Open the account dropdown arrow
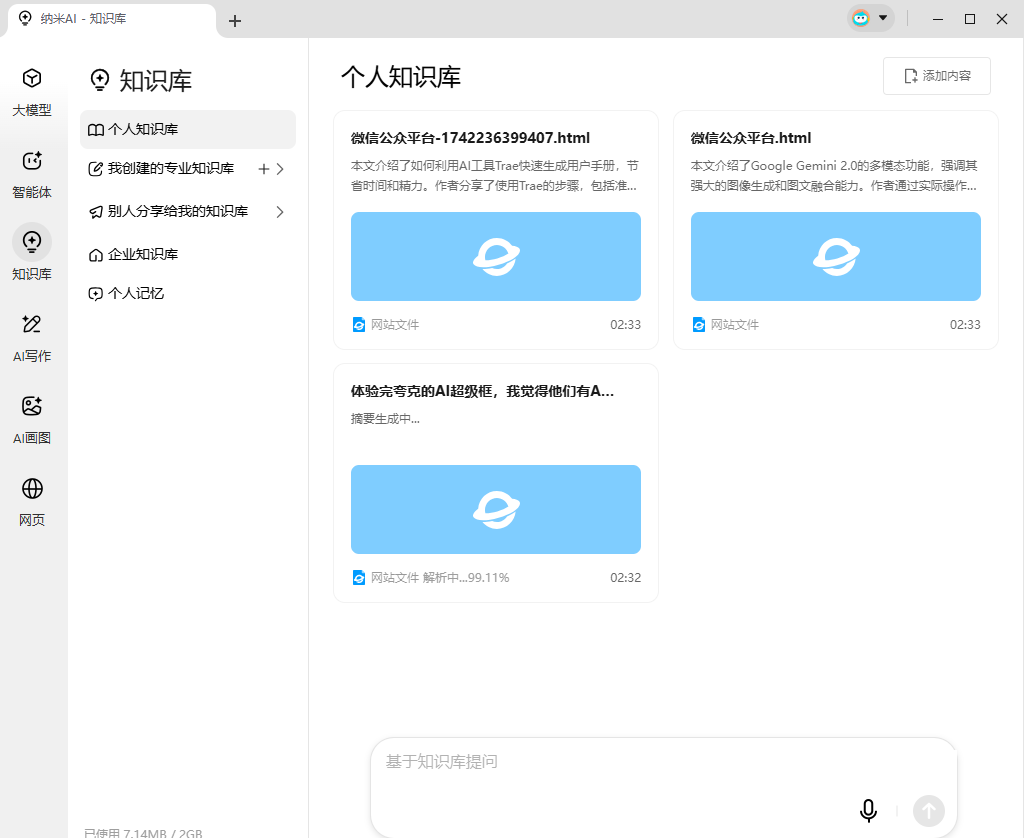Image resolution: width=1024 pixels, height=838 pixels. (x=883, y=18)
